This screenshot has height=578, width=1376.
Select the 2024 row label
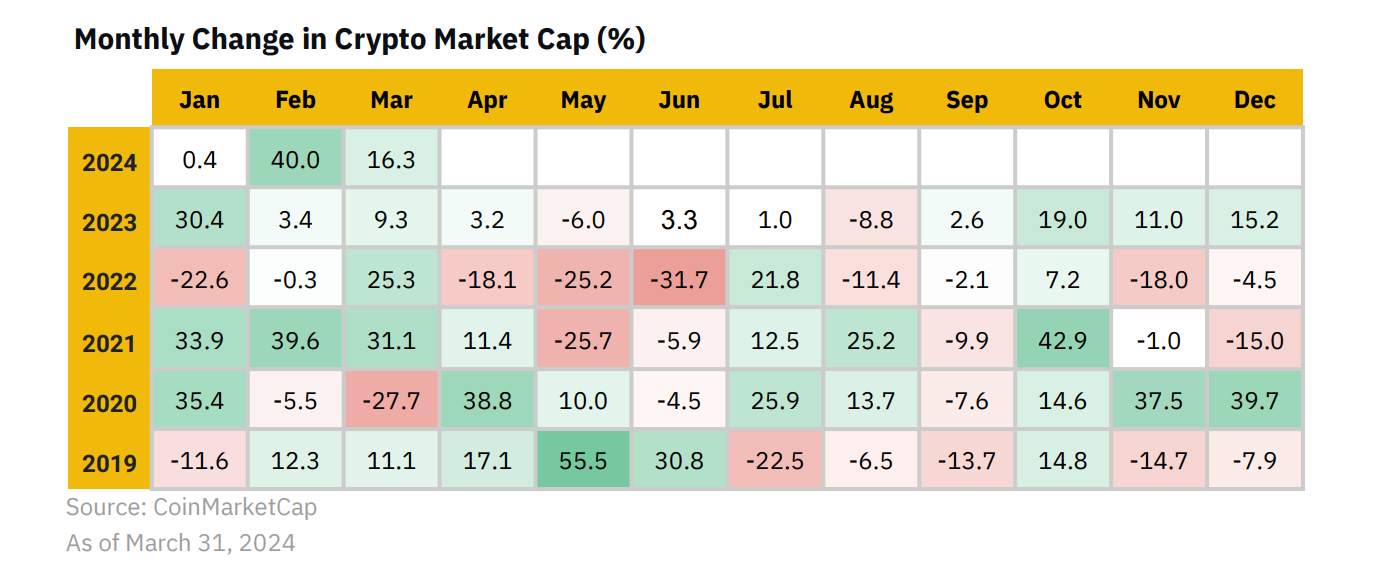pos(110,161)
